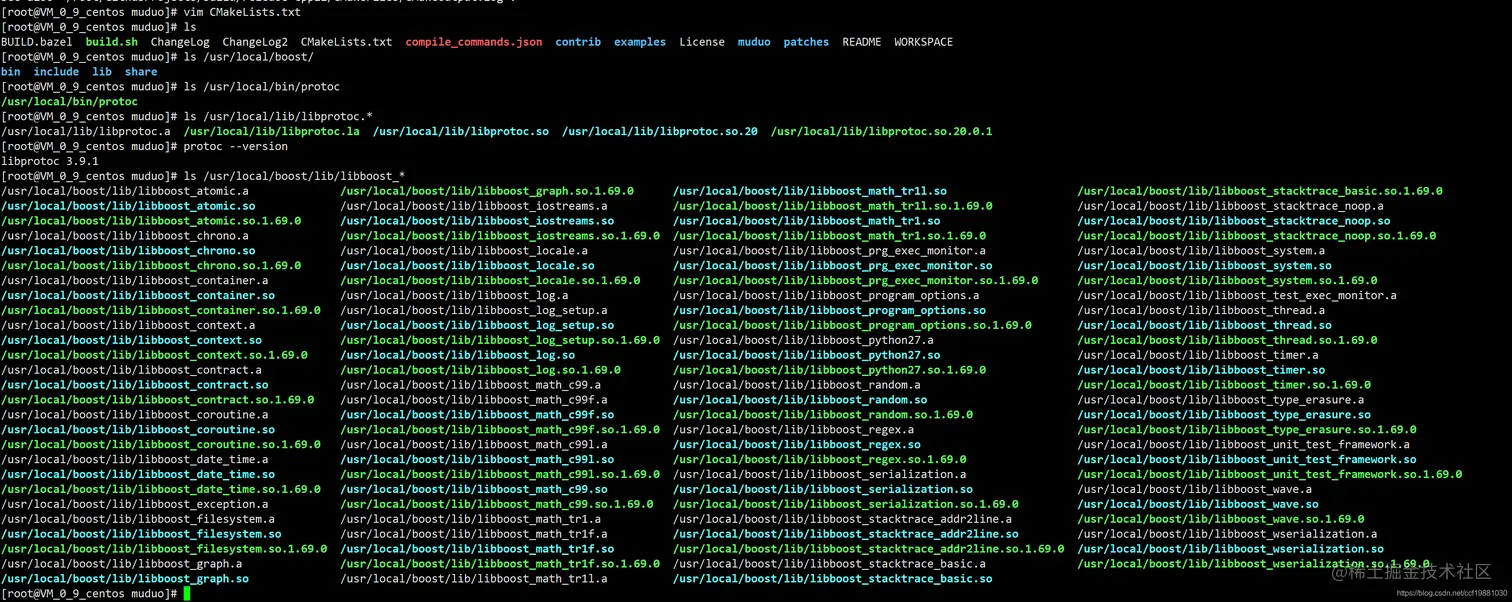This screenshot has width=1512, height=602.
Task: Click libboost_wserialization.so path
Action: (1231, 549)
